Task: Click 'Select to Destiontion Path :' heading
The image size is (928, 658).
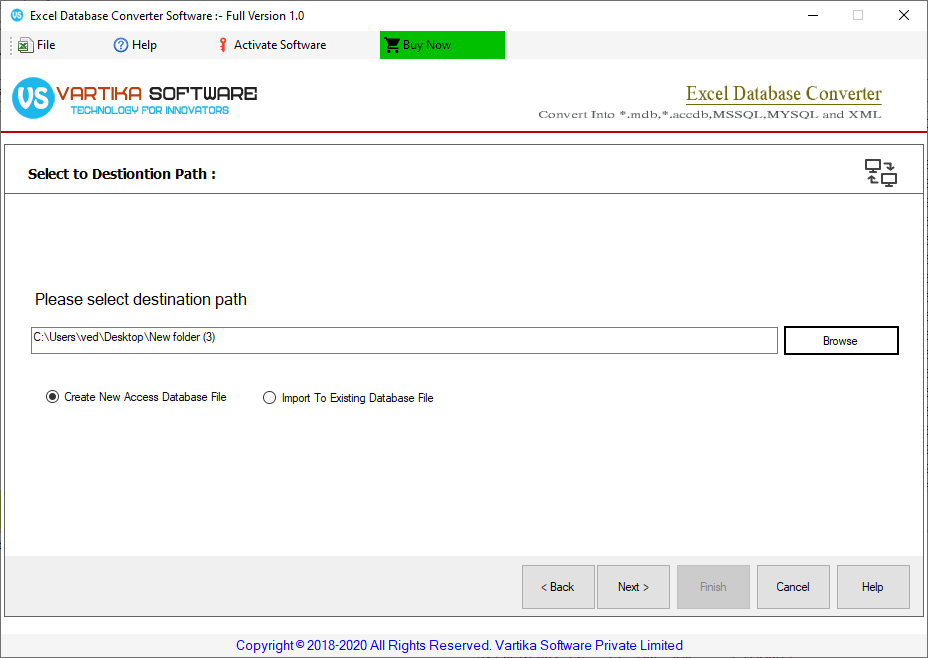Action: 122,174
